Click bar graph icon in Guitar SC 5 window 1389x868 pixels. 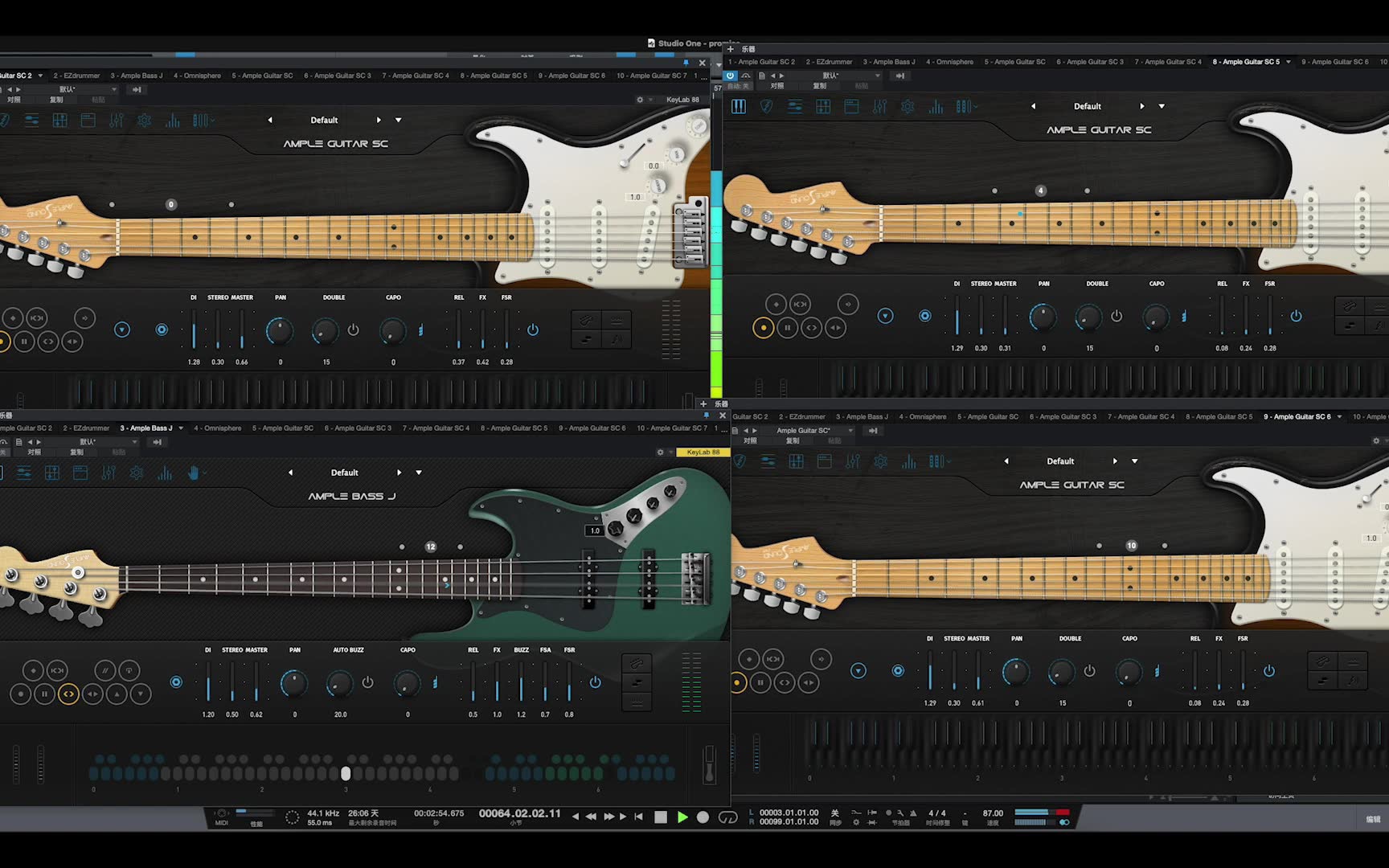pos(936,106)
